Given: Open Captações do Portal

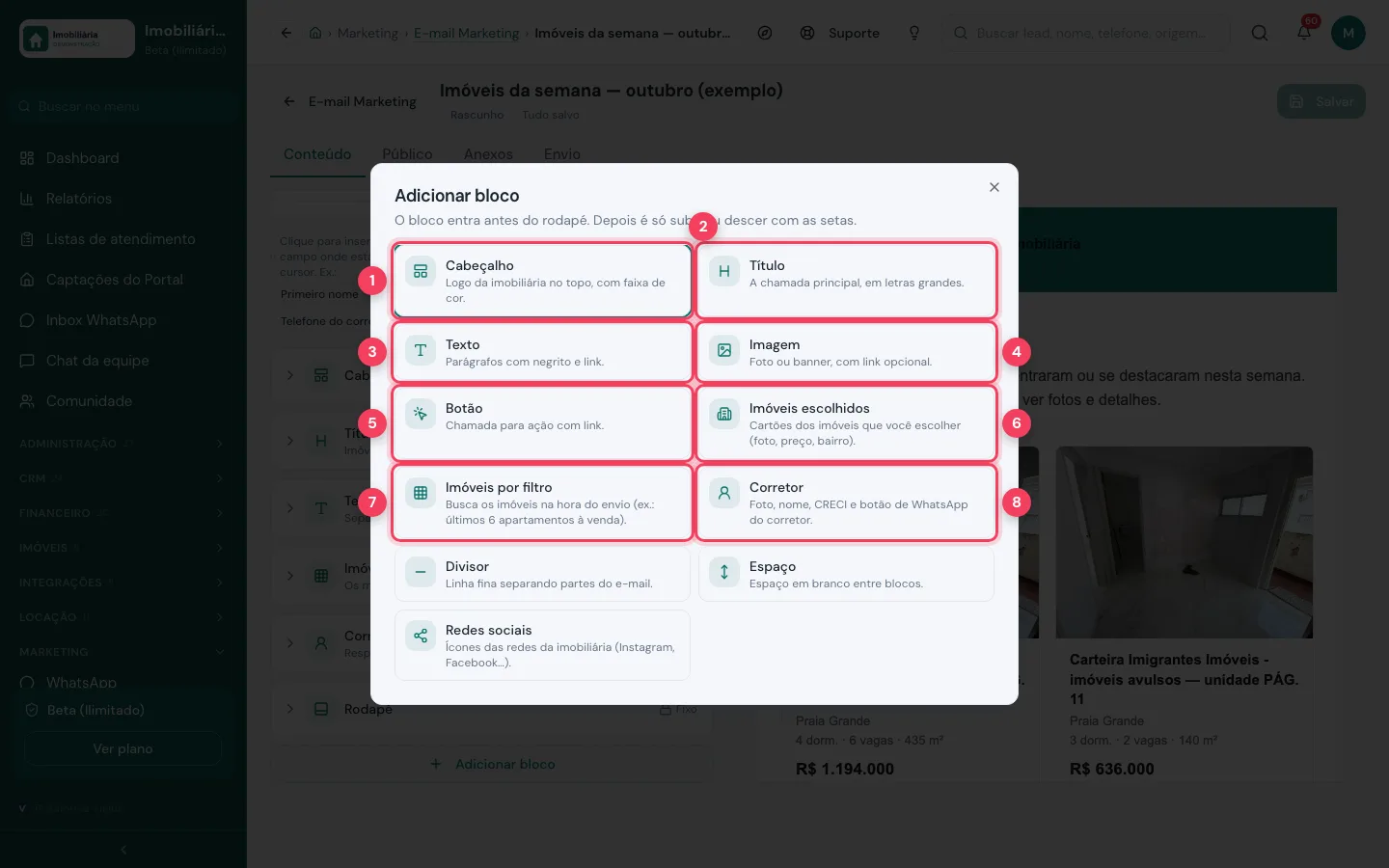Looking at the screenshot, I should coord(123,280).
